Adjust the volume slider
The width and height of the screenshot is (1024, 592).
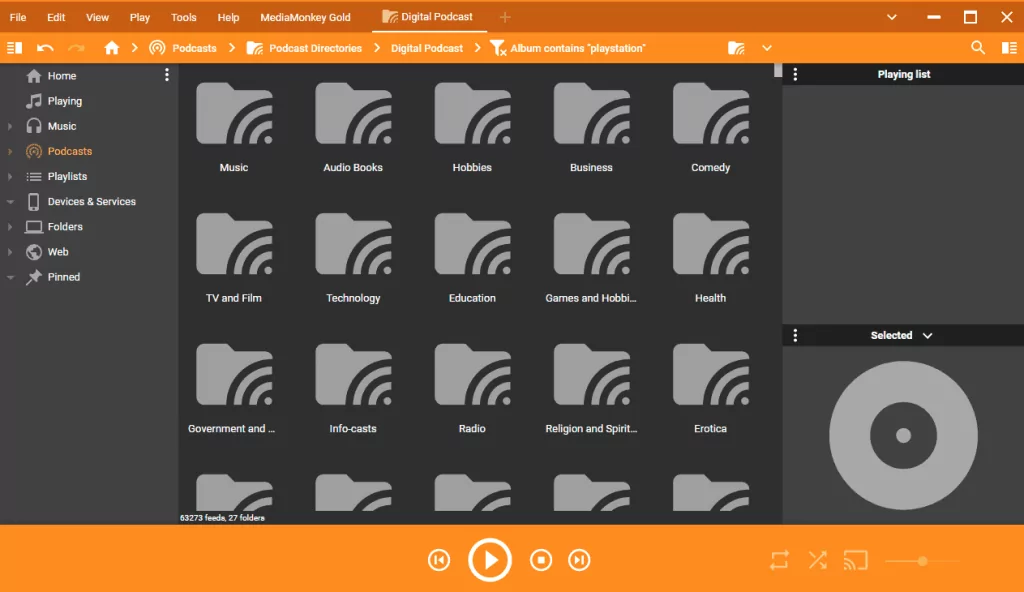click(x=922, y=561)
